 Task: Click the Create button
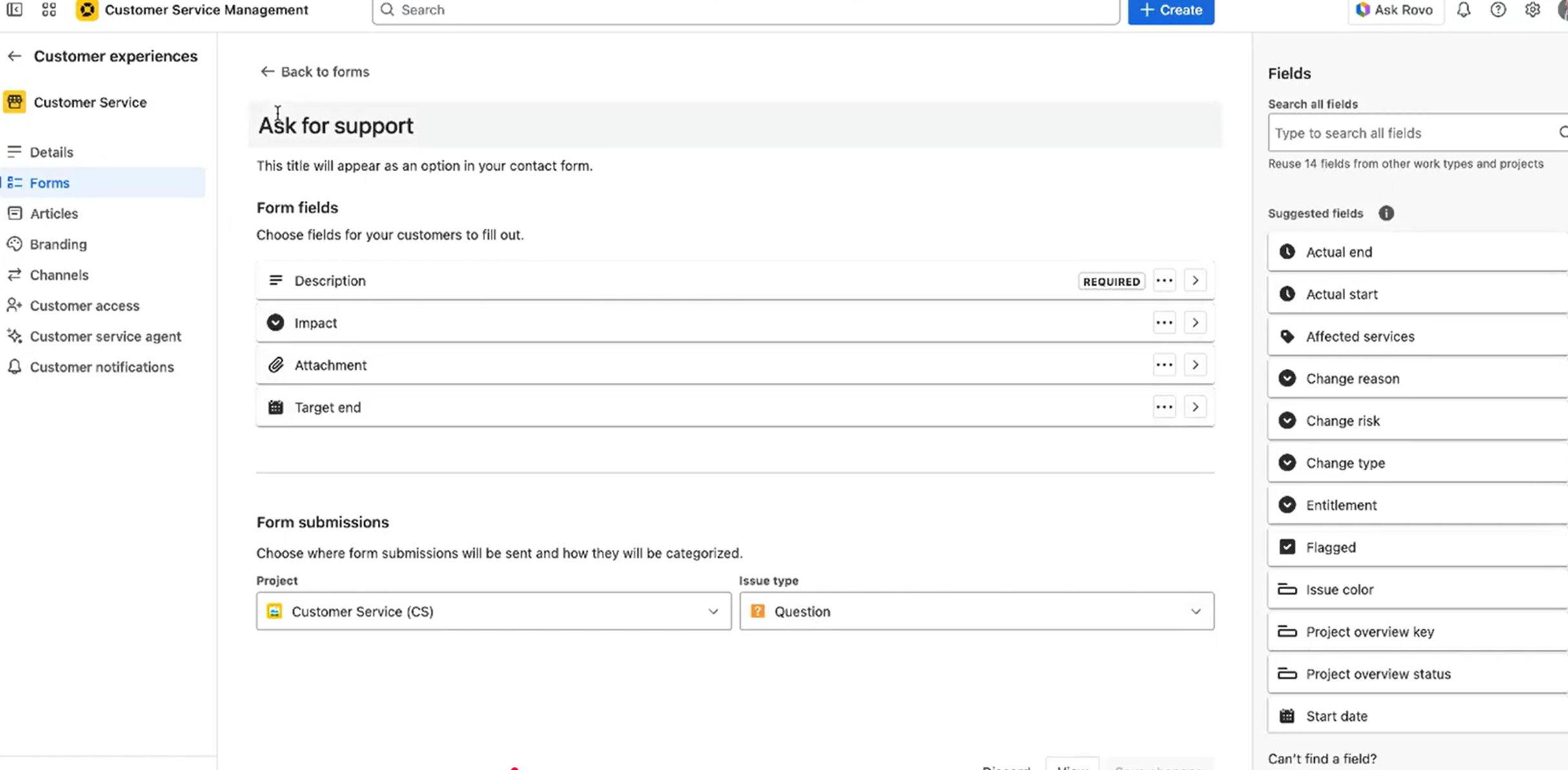click(1171, 10)
